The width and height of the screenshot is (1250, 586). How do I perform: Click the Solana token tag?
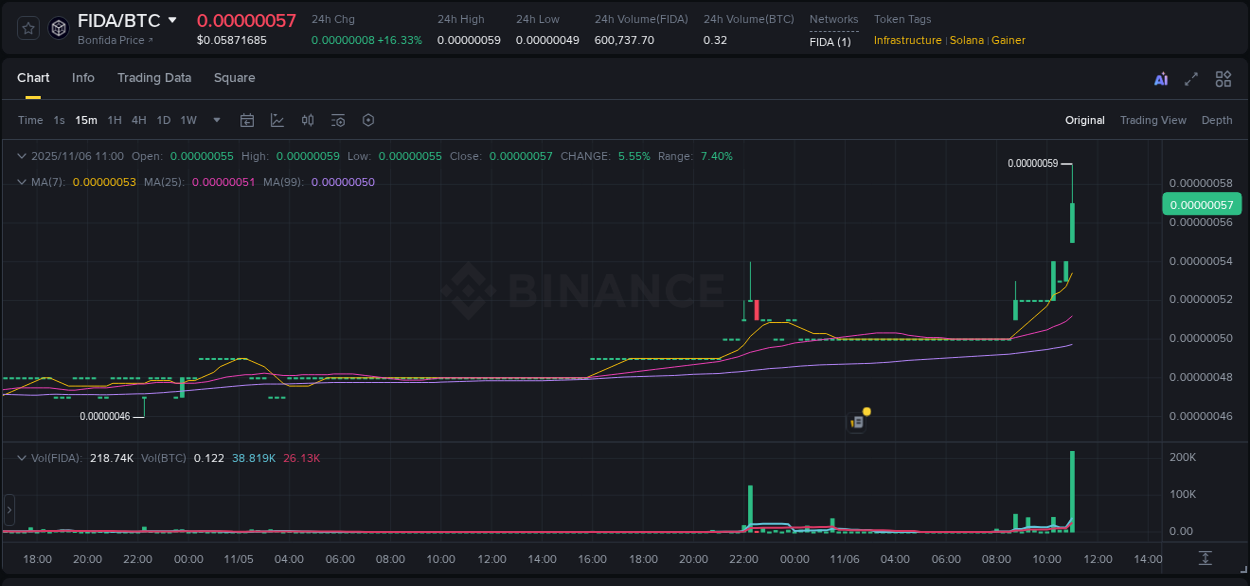click(x=966, y=40)
